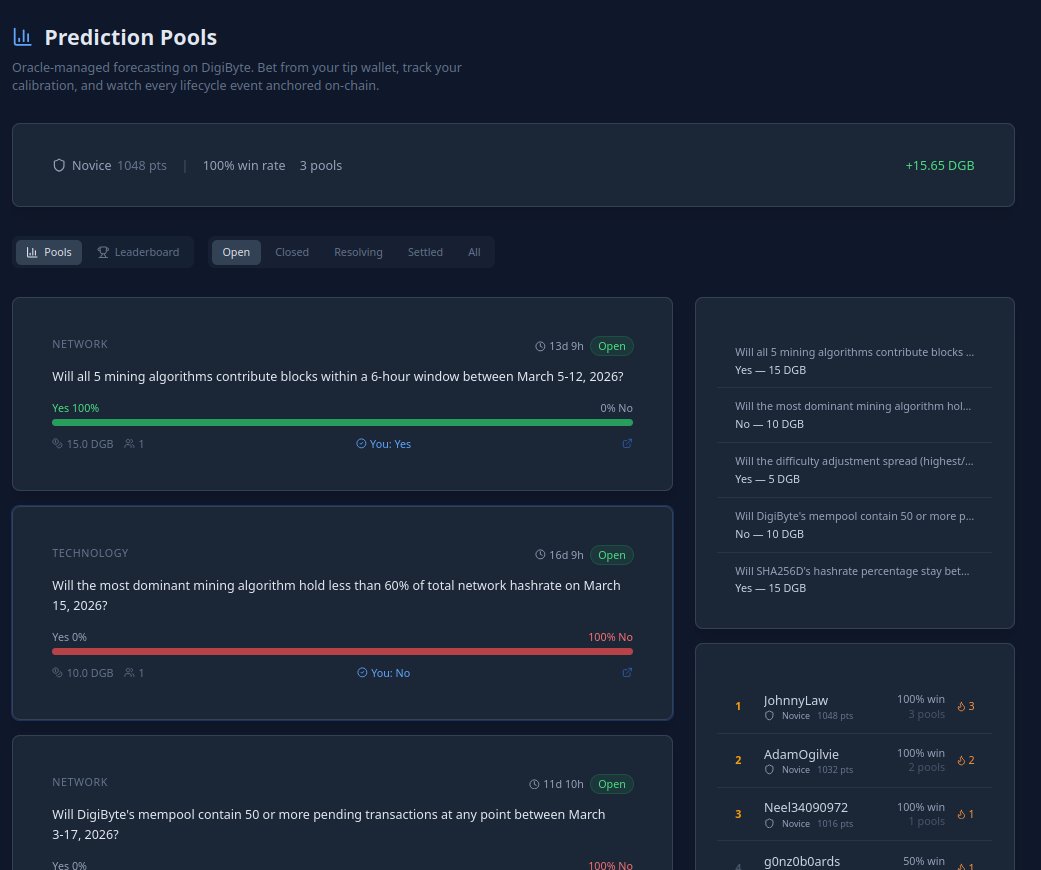
Task: Select the Open filter
Action: point(236,252)
